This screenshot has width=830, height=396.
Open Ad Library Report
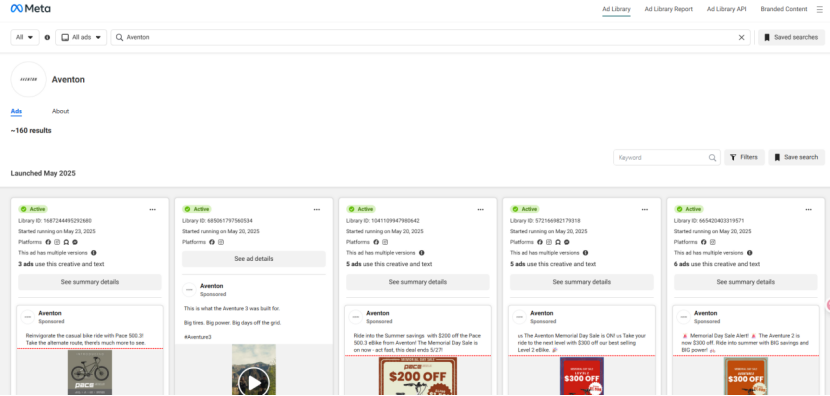[x=669, y=9]
